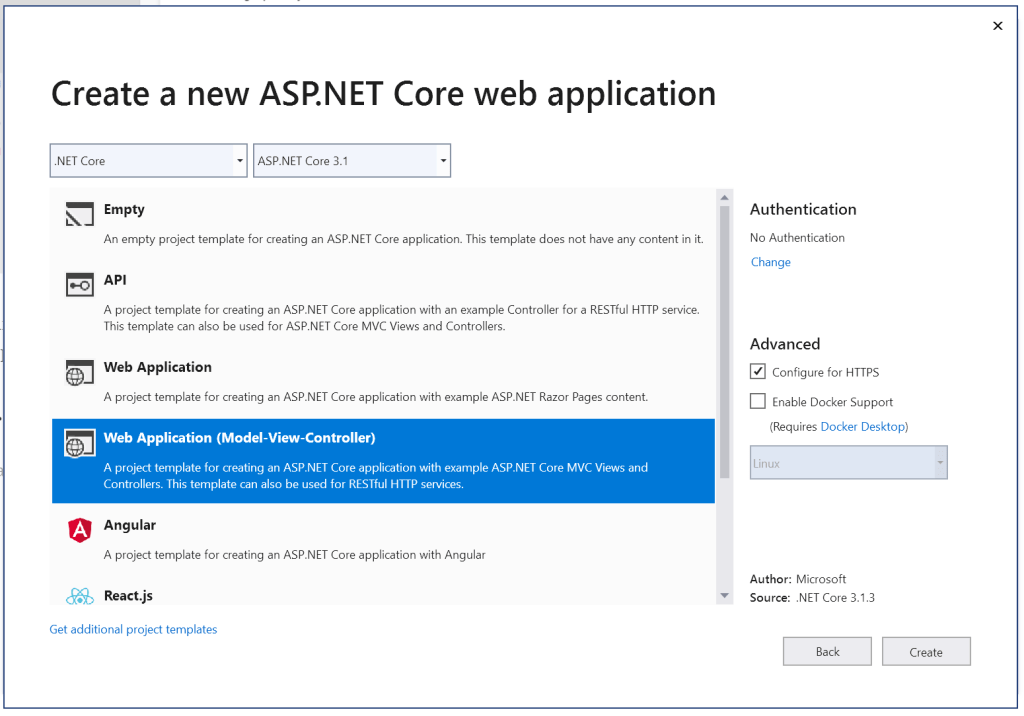The height and width of the screenshot is (716, 1024).
Task: Enable Docker Support
Action: click(758, 401)
